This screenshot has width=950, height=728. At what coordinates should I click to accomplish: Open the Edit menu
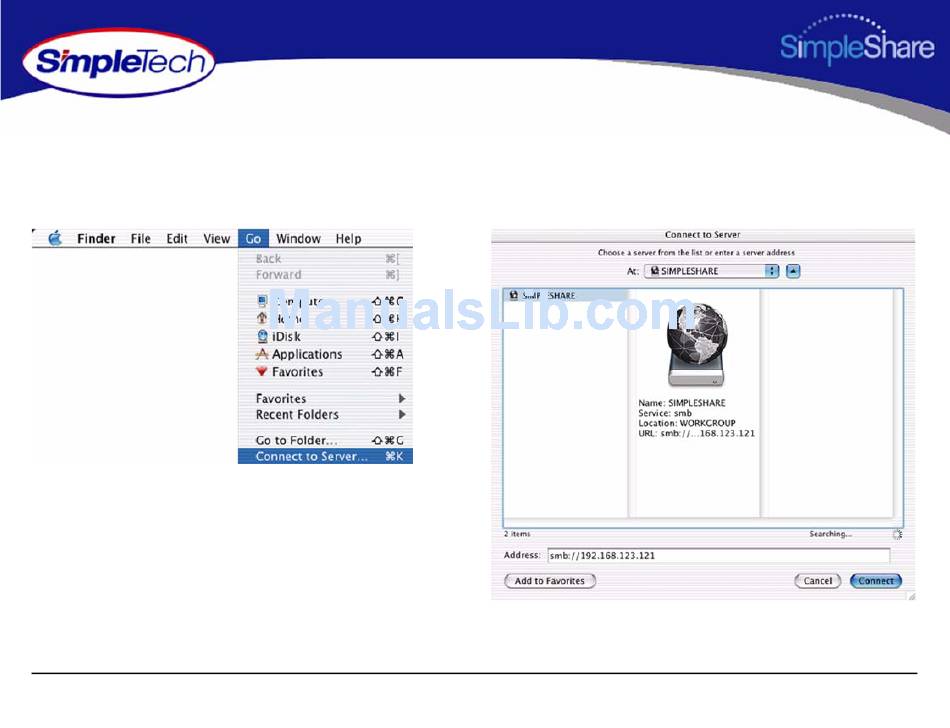[177, 239]
